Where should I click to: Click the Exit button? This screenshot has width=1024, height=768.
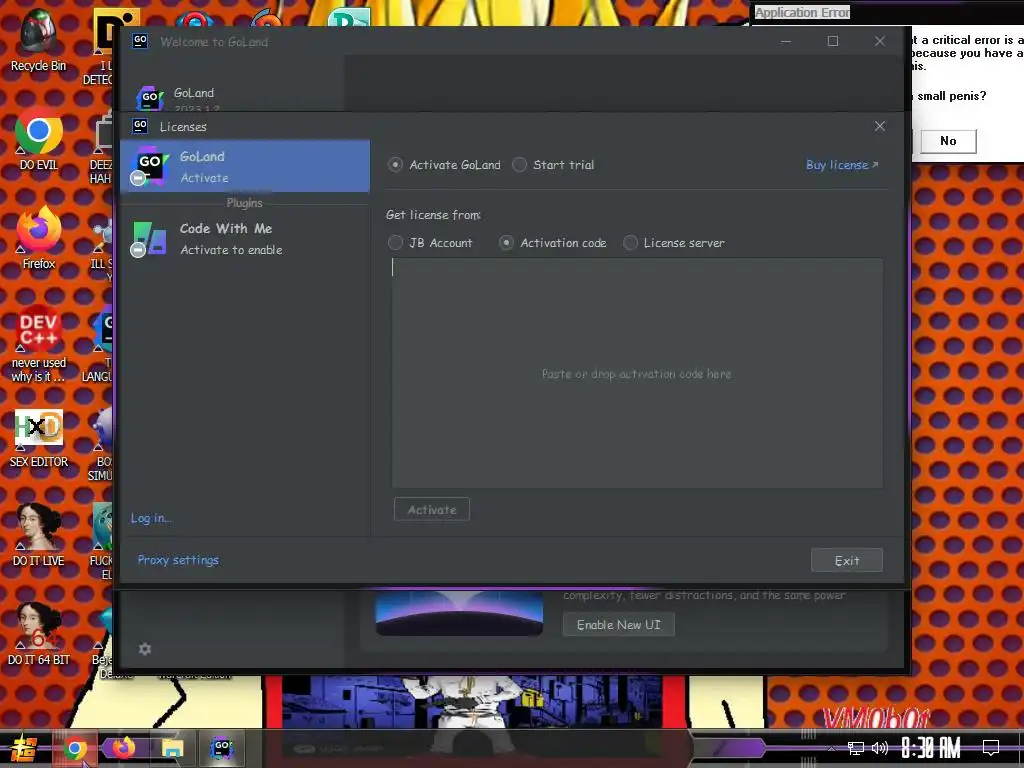click(846, 560)
